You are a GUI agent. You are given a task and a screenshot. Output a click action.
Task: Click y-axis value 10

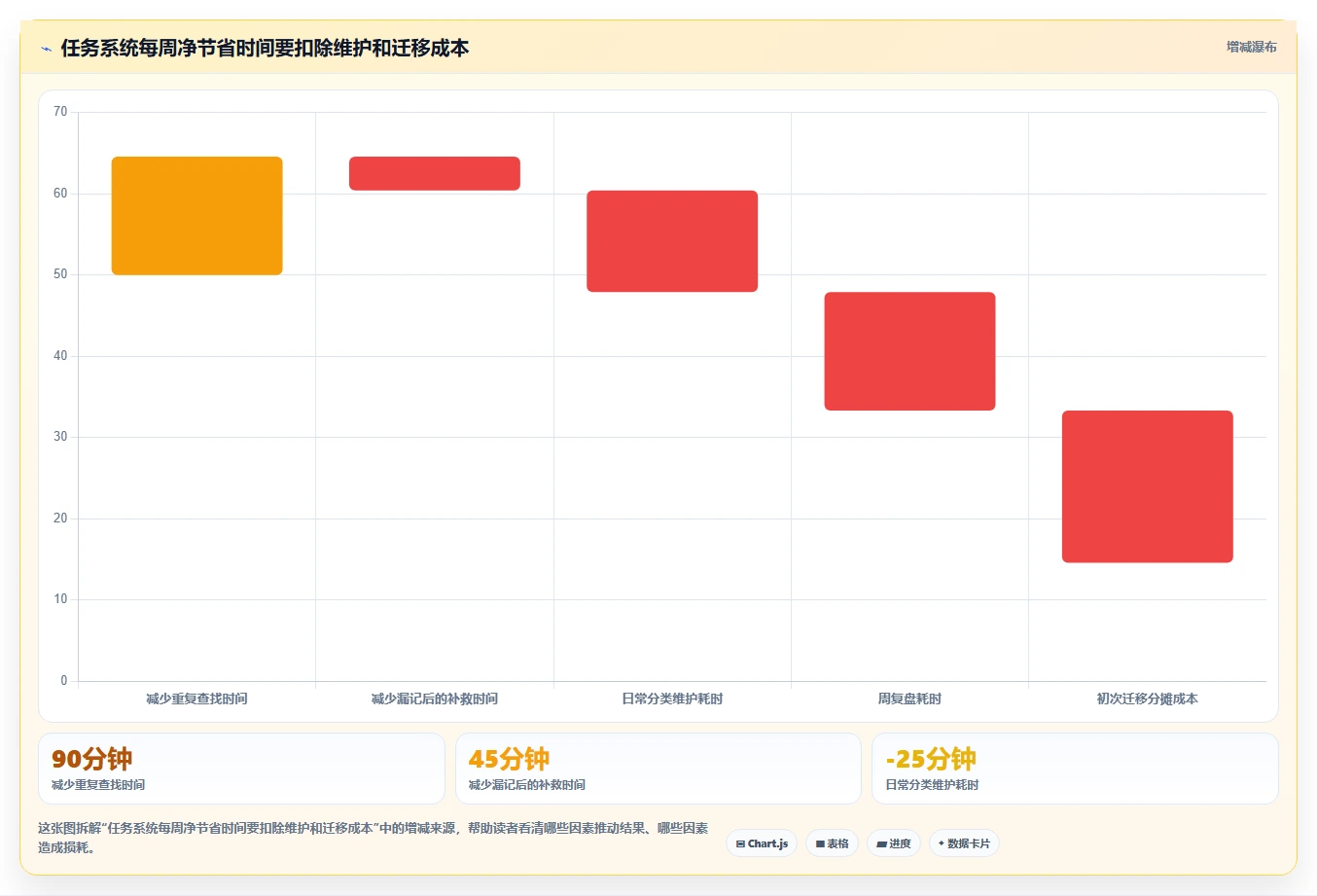pos(60,599)
